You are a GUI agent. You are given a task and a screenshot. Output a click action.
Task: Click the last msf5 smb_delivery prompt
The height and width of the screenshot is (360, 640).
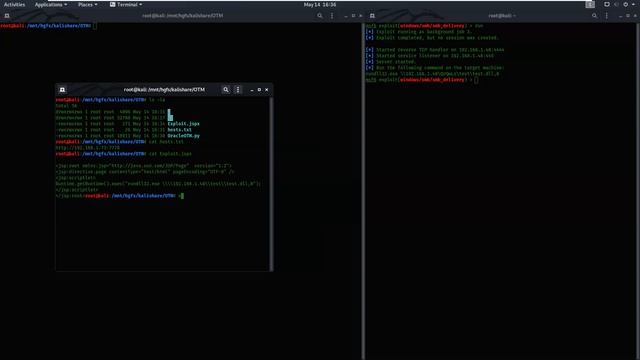[422, 80]
